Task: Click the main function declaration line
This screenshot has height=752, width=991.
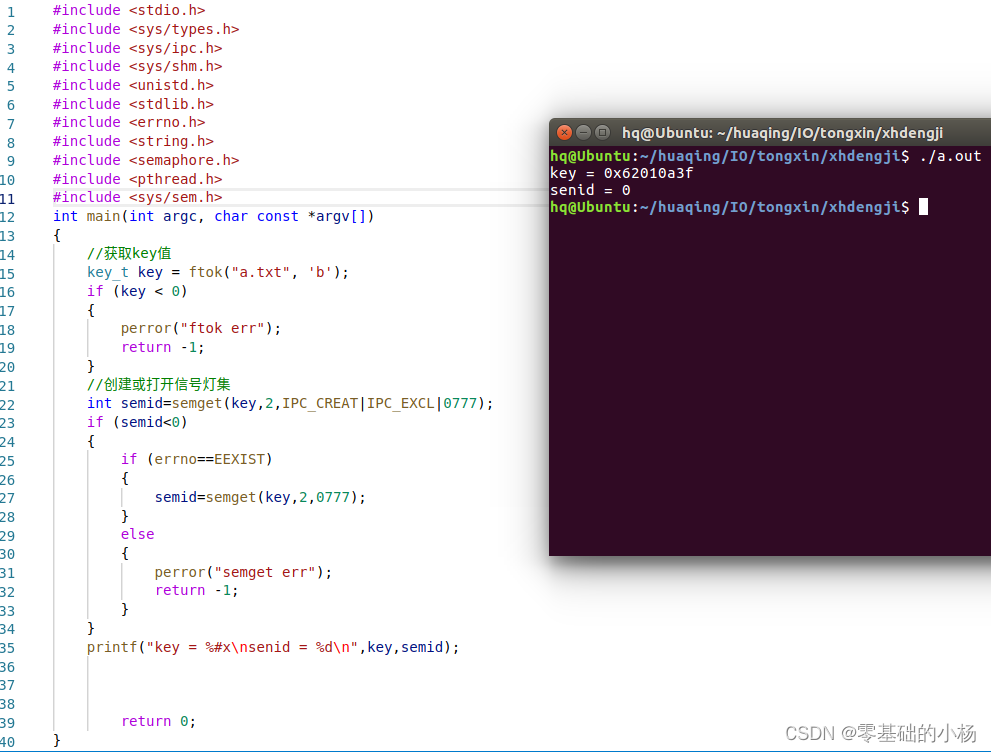Action: pyautogui.click(x=214, y=216)
